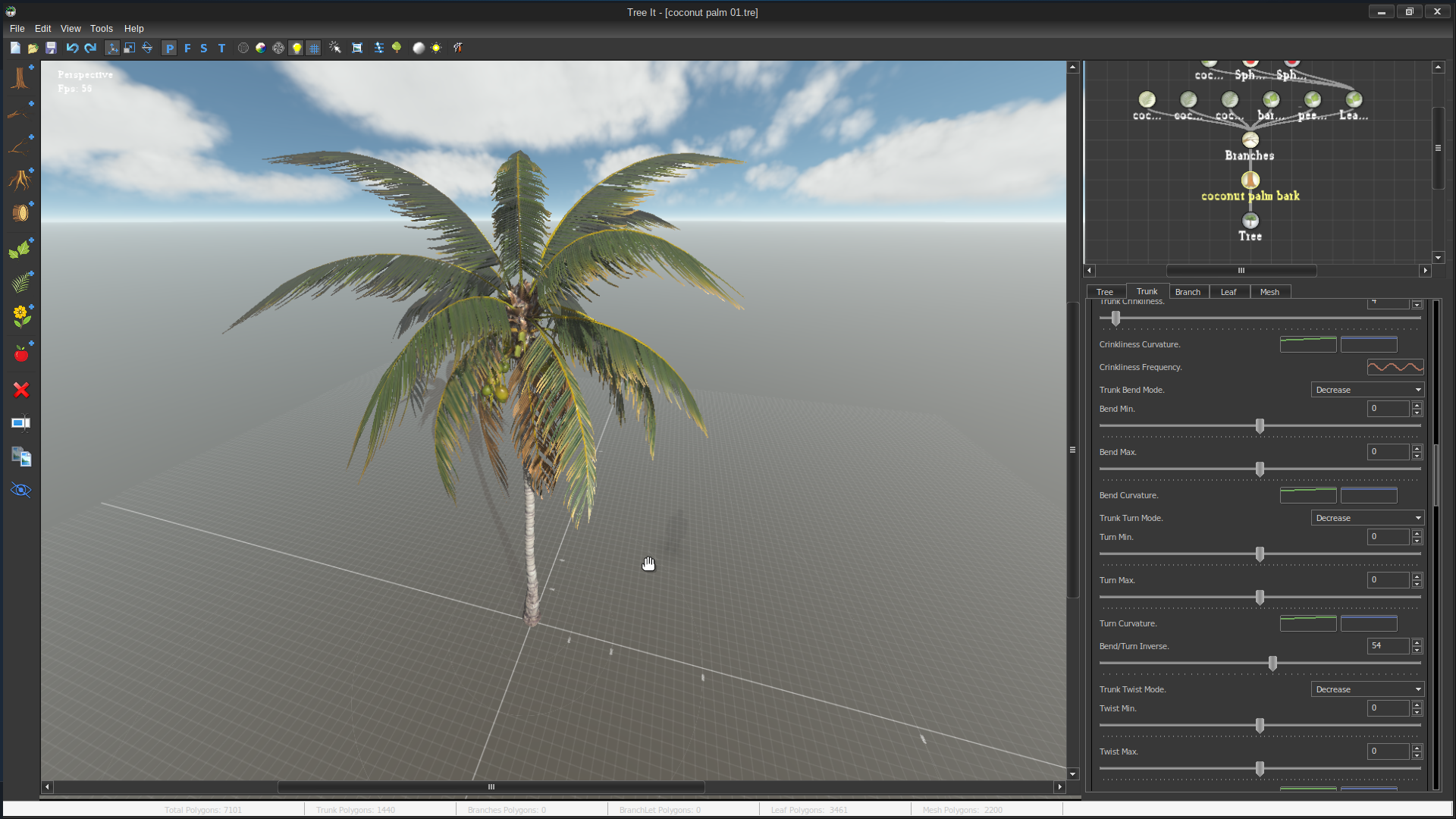Image resolution: width=1456 pixels, height=819 pixels.
Task: Click the Crinkliness Frequency curve button
Action: (x=1395, y=367)
